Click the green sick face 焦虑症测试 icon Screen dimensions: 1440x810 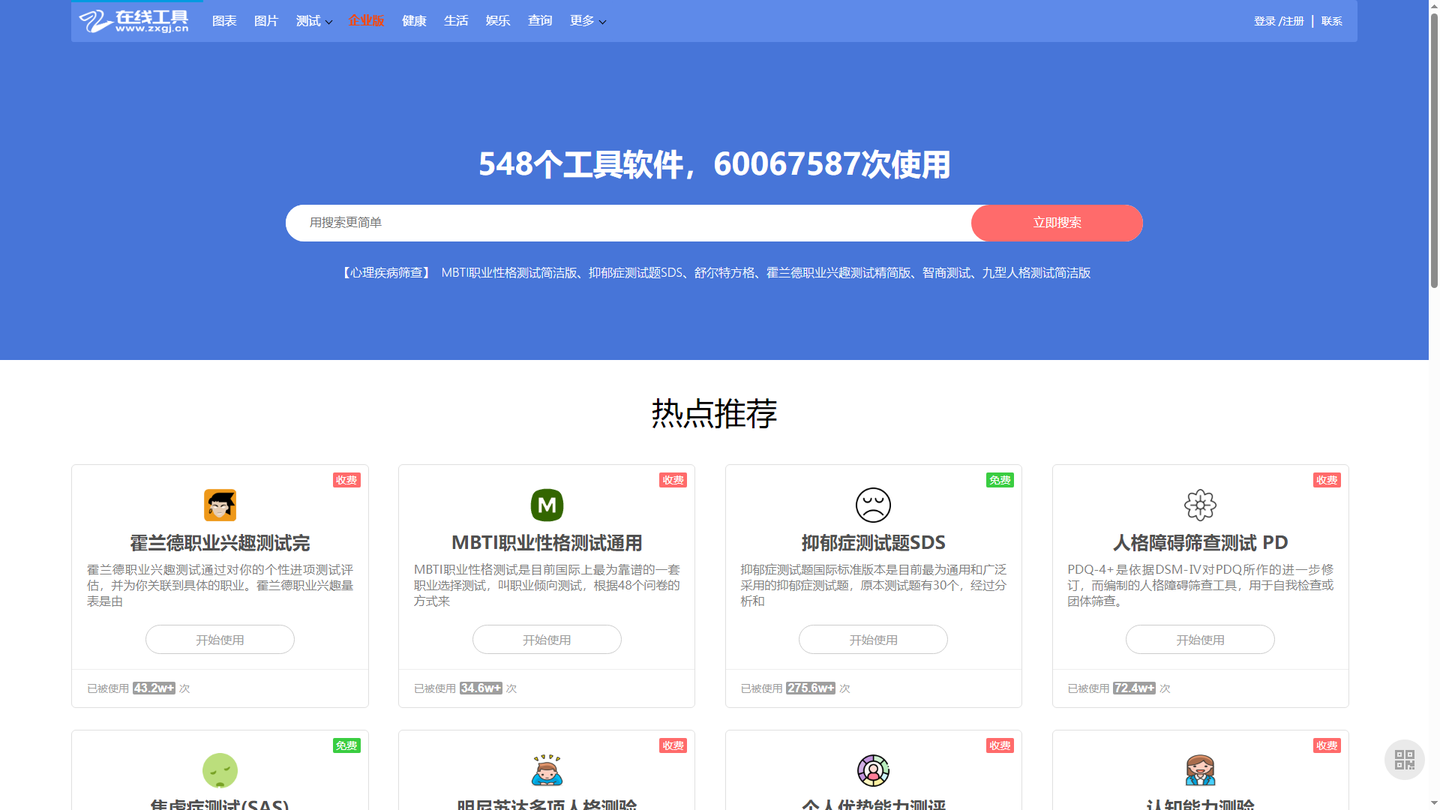220,771
